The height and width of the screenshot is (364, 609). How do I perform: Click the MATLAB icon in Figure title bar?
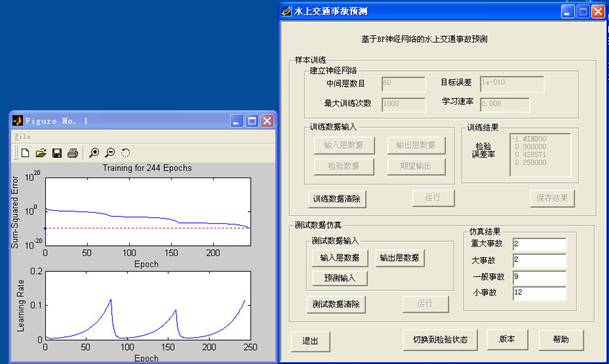[x=17, y=121]
